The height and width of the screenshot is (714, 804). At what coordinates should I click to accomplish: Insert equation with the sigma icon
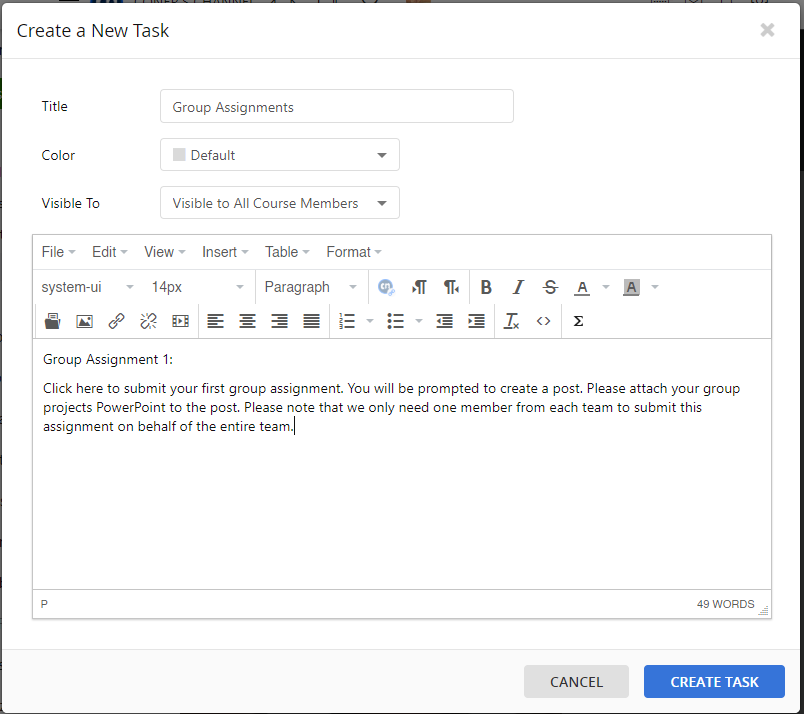pyautogui.click(x=578, y=321)
